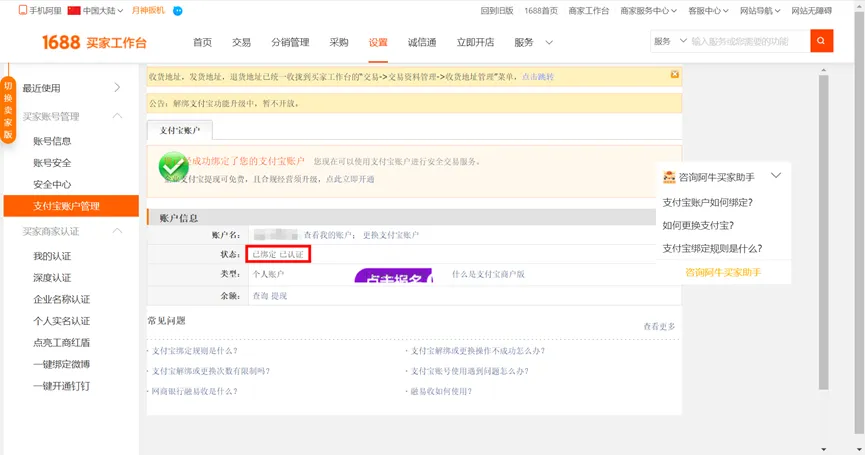Open the 中国大陆 region dropdown

pos(103,10)
